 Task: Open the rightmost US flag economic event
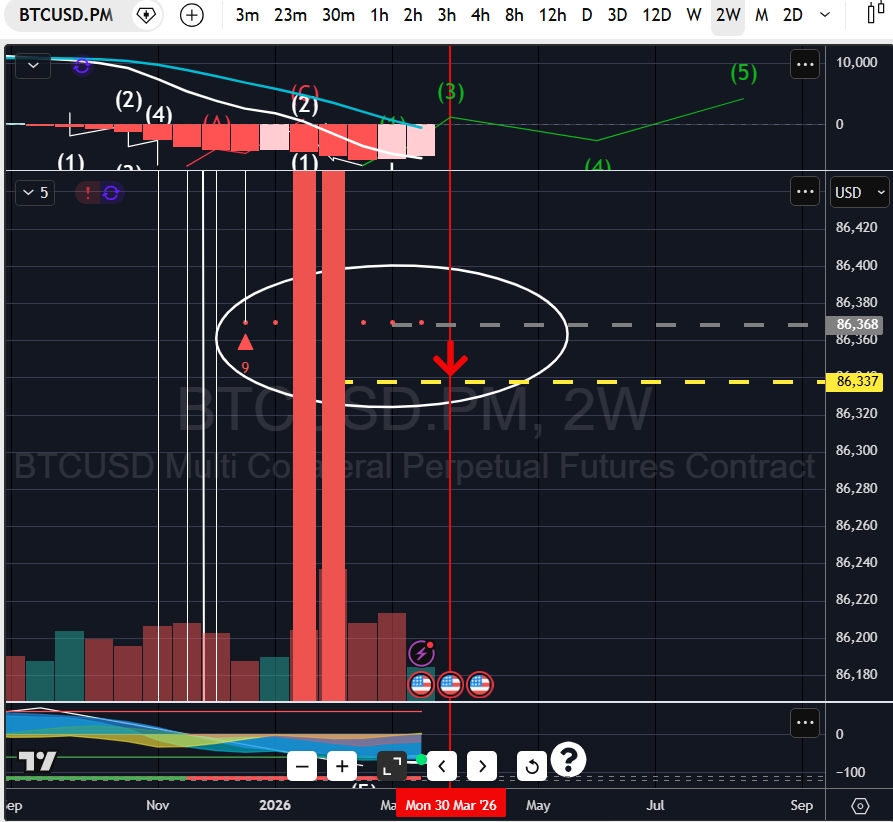click(x=480, y=684)
